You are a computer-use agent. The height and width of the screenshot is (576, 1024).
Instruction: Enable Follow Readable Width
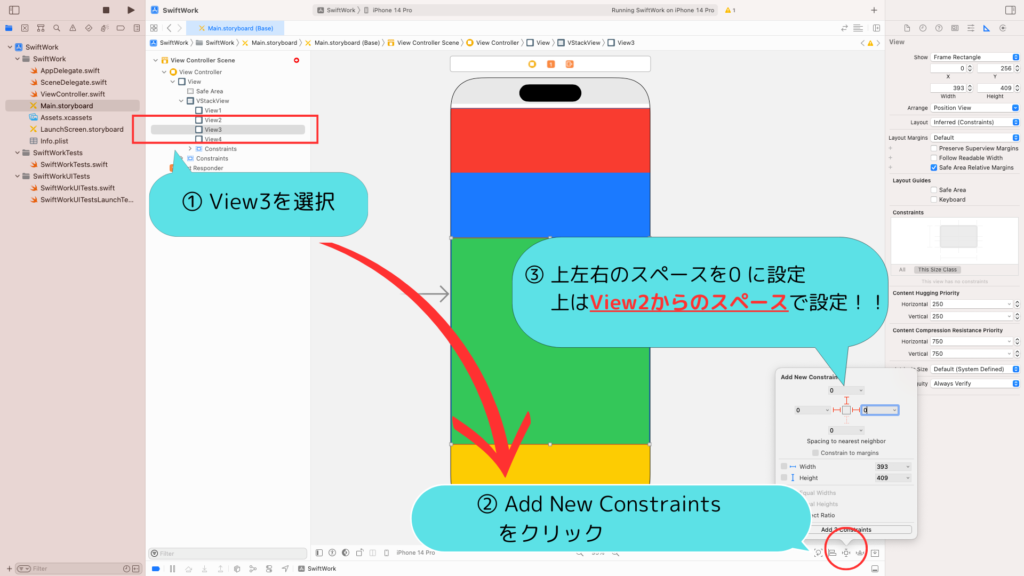coord(934,158)
